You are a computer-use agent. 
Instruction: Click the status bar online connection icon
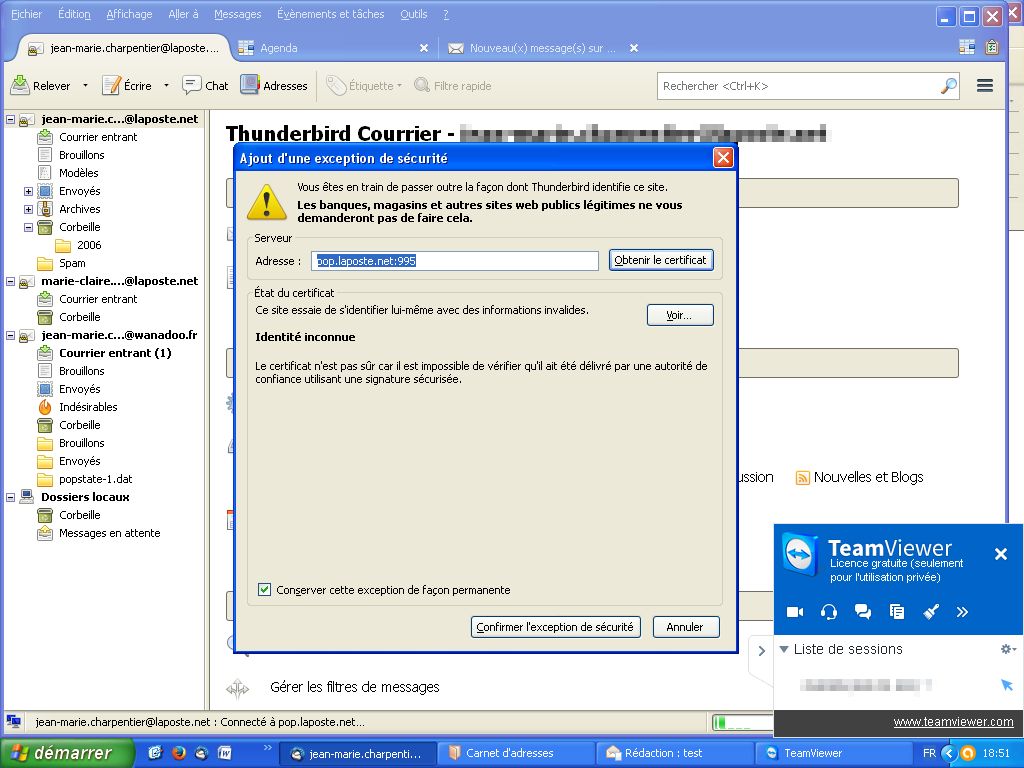(x=13, y=722)
